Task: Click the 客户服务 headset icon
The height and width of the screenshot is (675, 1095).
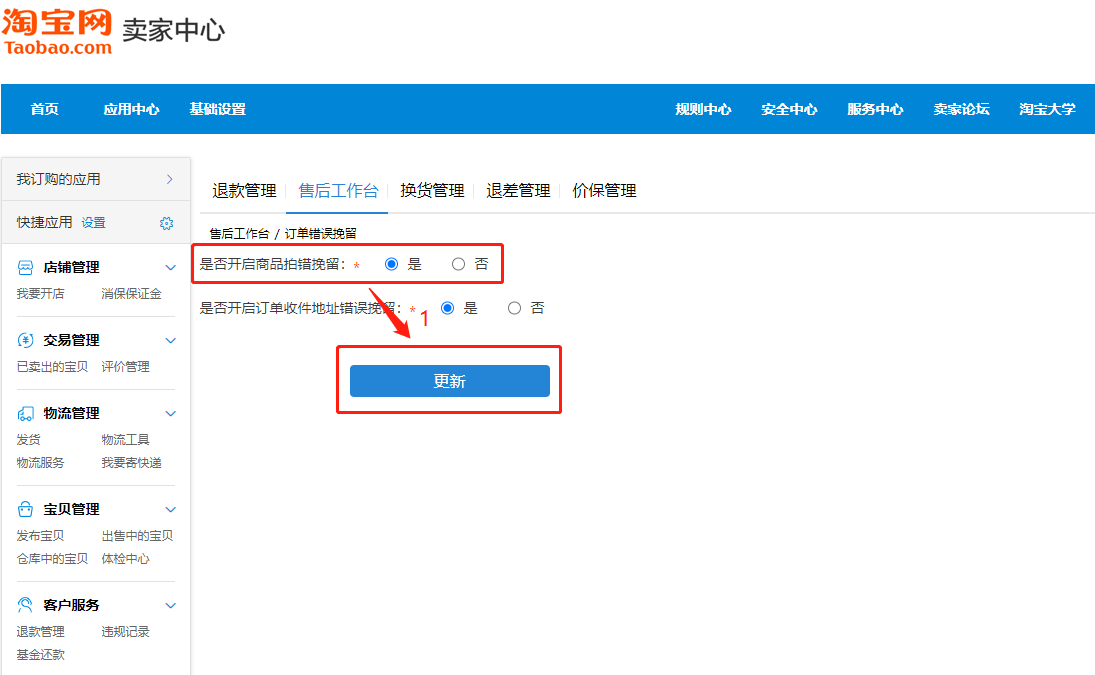Action: 26,606
